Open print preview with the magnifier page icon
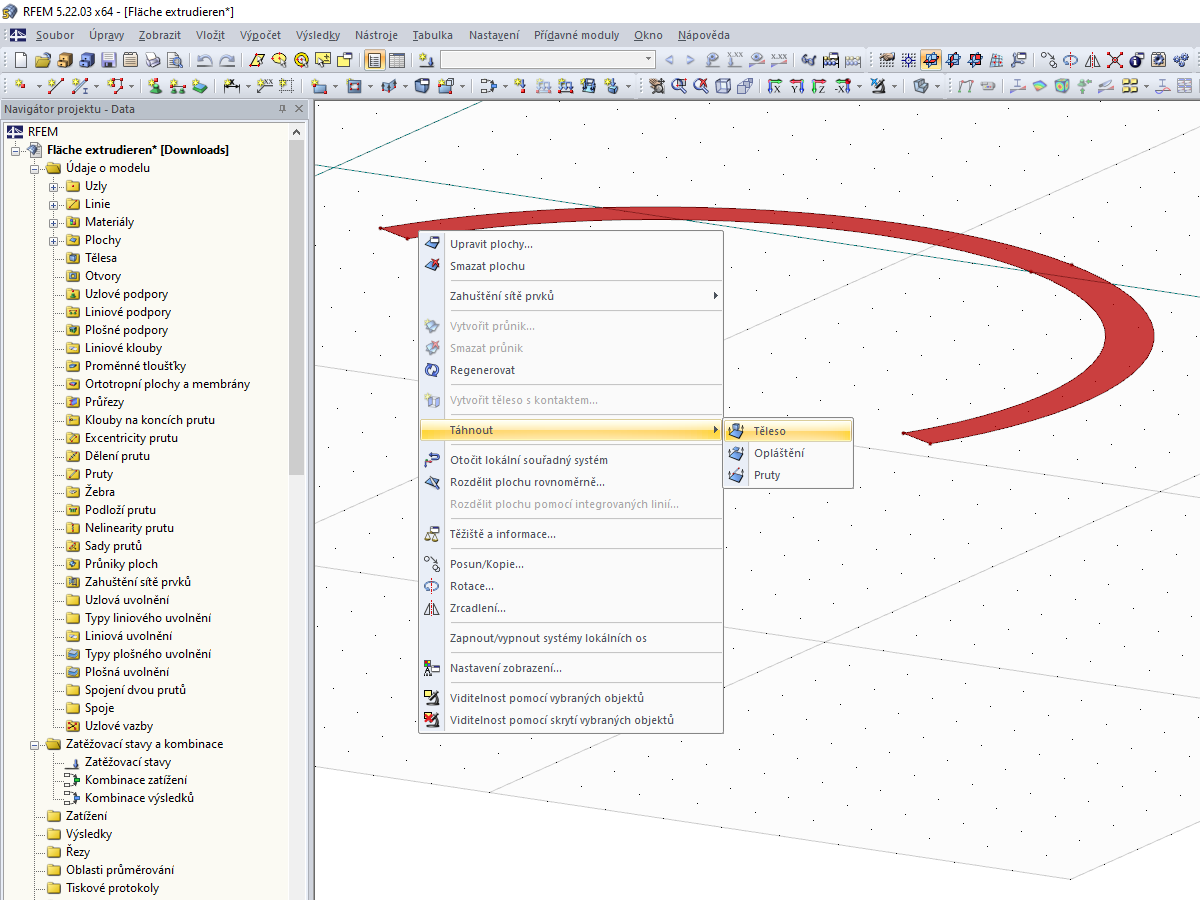Screen dimensions: 1200x900 coord(174,60)
